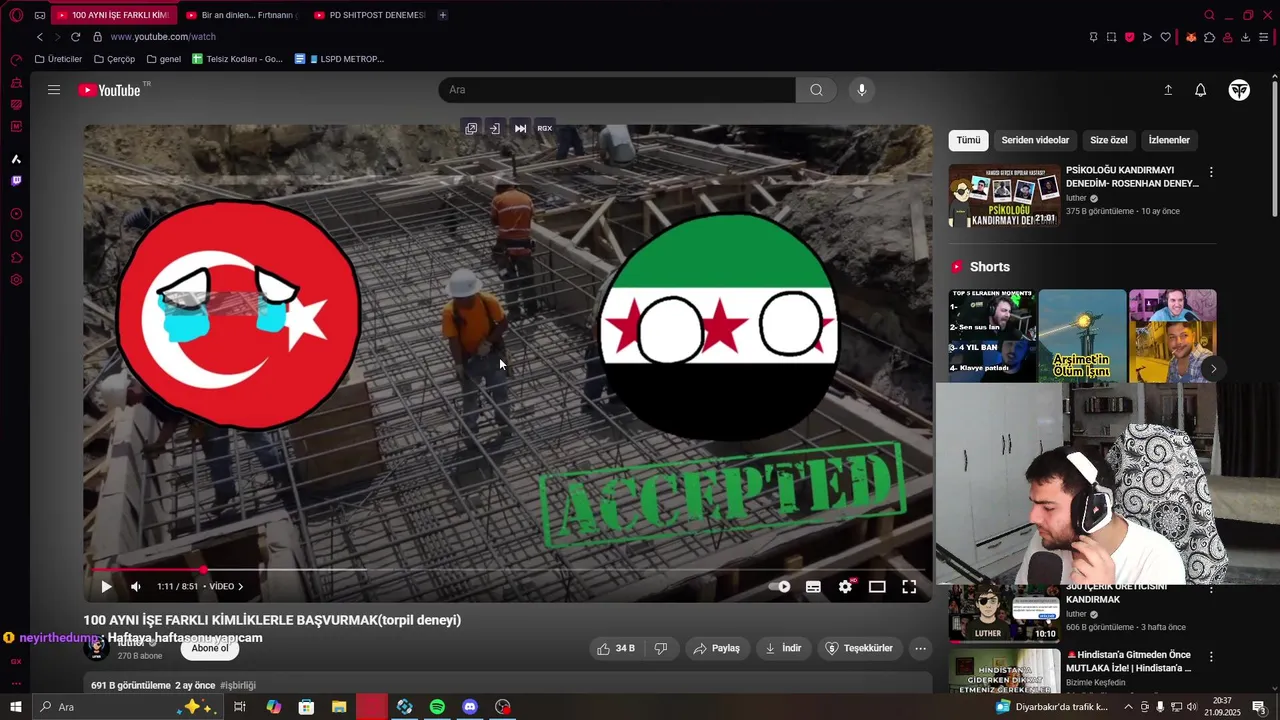
Task: Open Discord from the taskbar
Action: (470, 707)
